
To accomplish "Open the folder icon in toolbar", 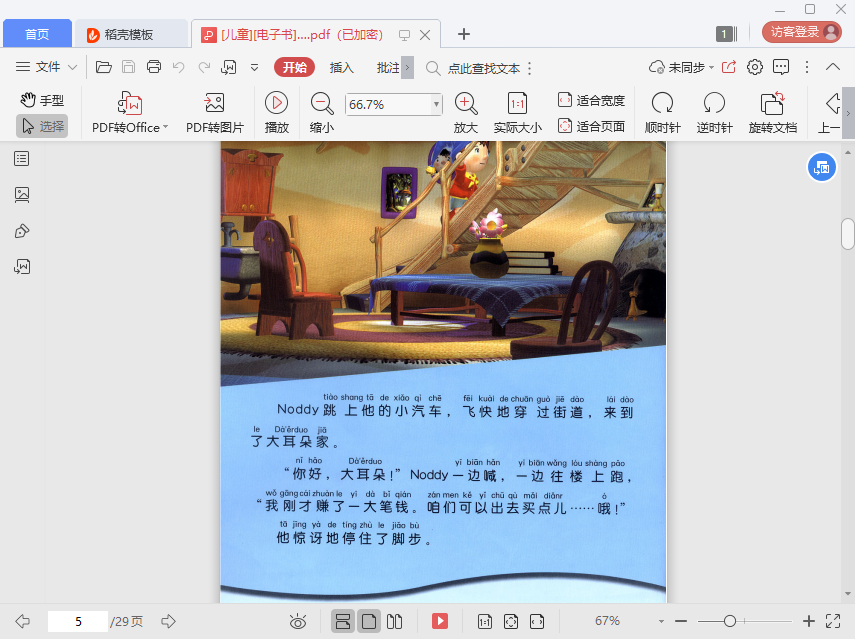I will point(104,67).
